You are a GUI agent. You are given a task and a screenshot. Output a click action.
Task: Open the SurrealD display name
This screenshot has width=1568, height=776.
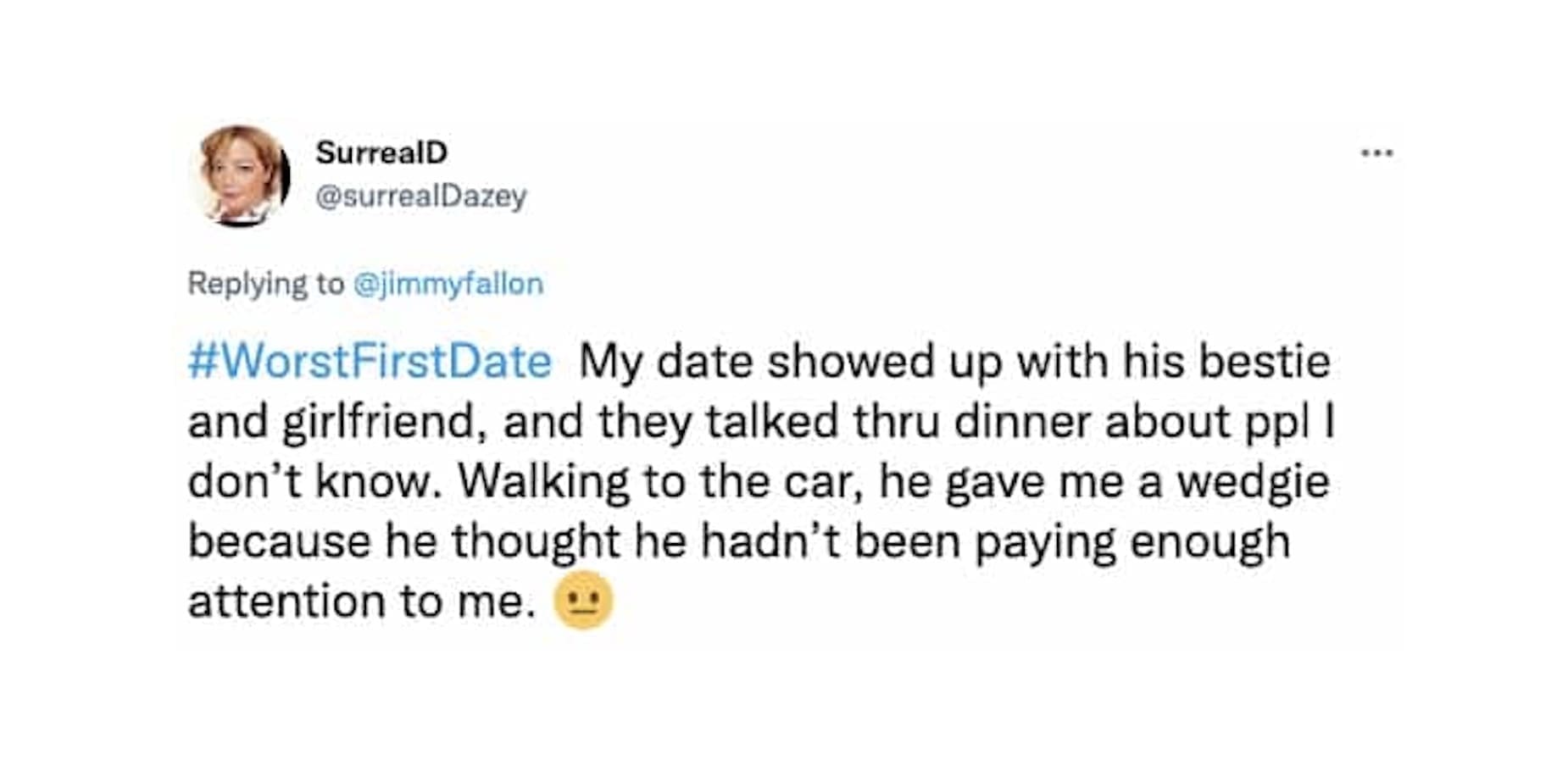point(381,152)
